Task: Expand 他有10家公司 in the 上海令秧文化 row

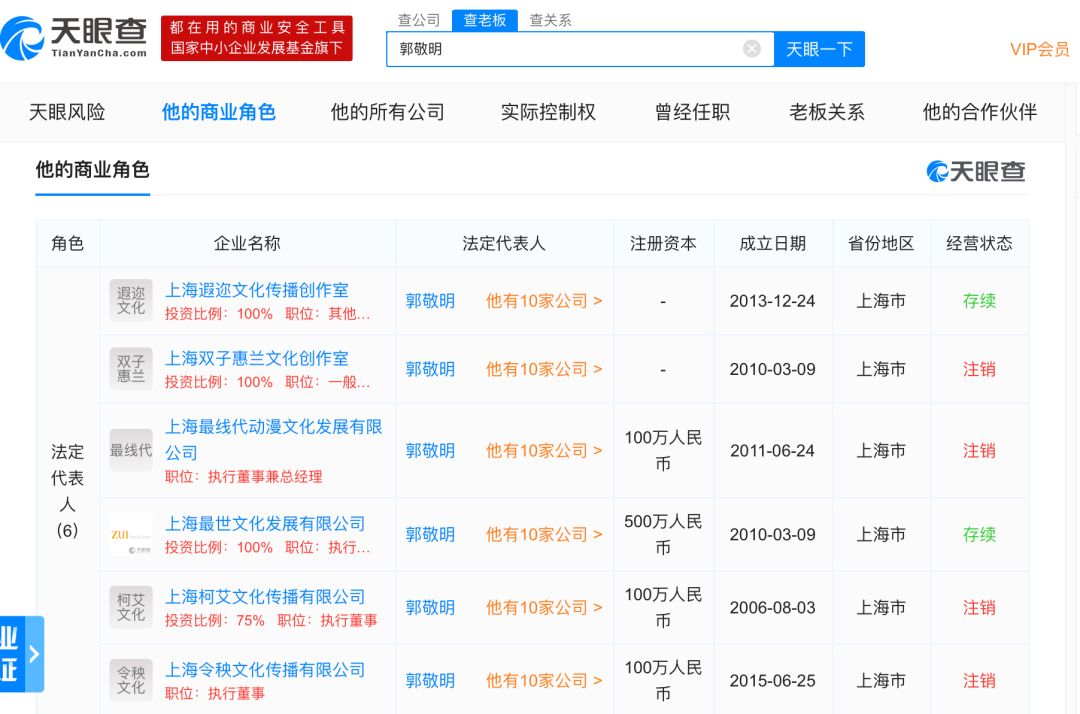Action: click(544, 680)
